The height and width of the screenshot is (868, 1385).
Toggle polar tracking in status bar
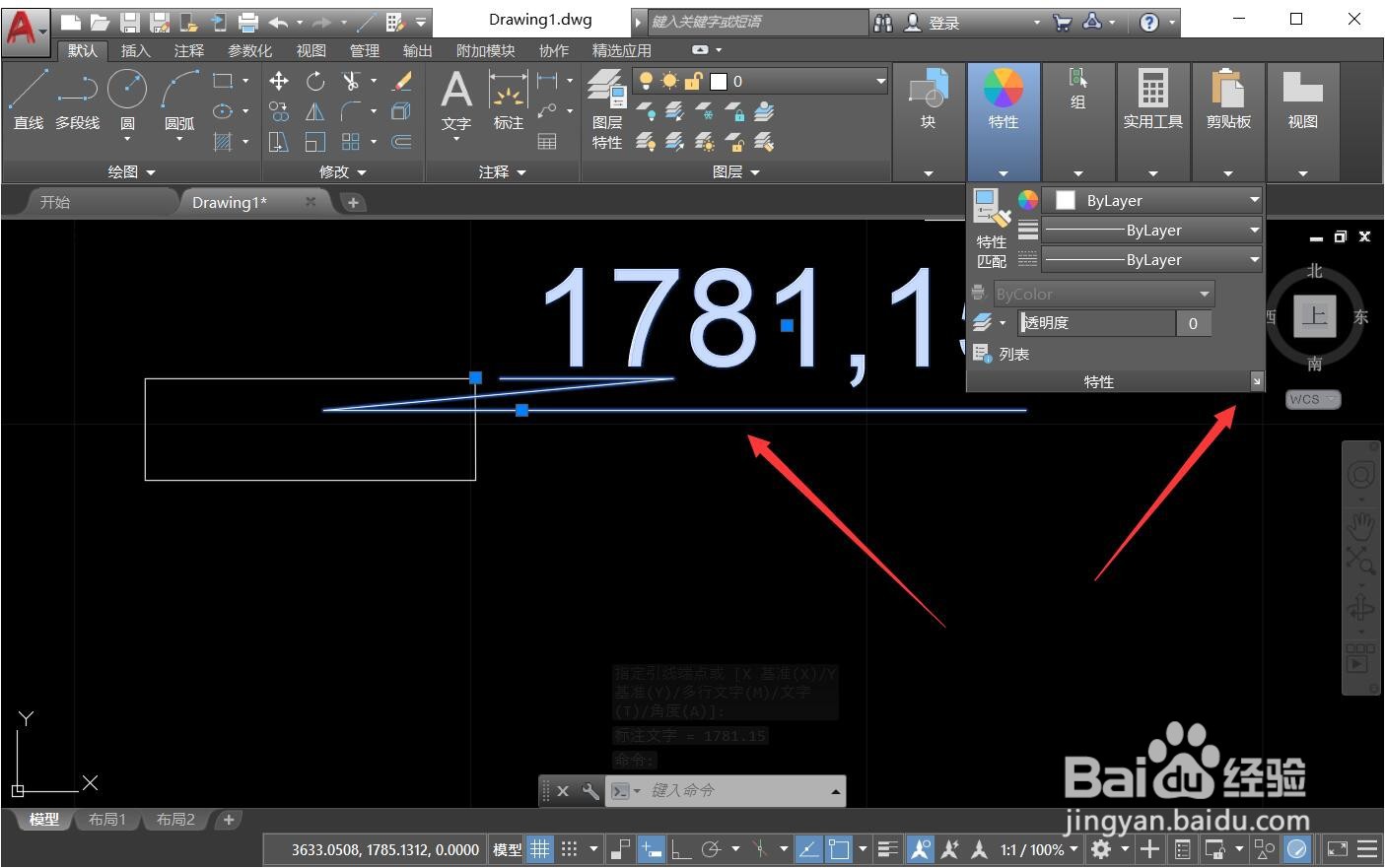coord(712,848)
